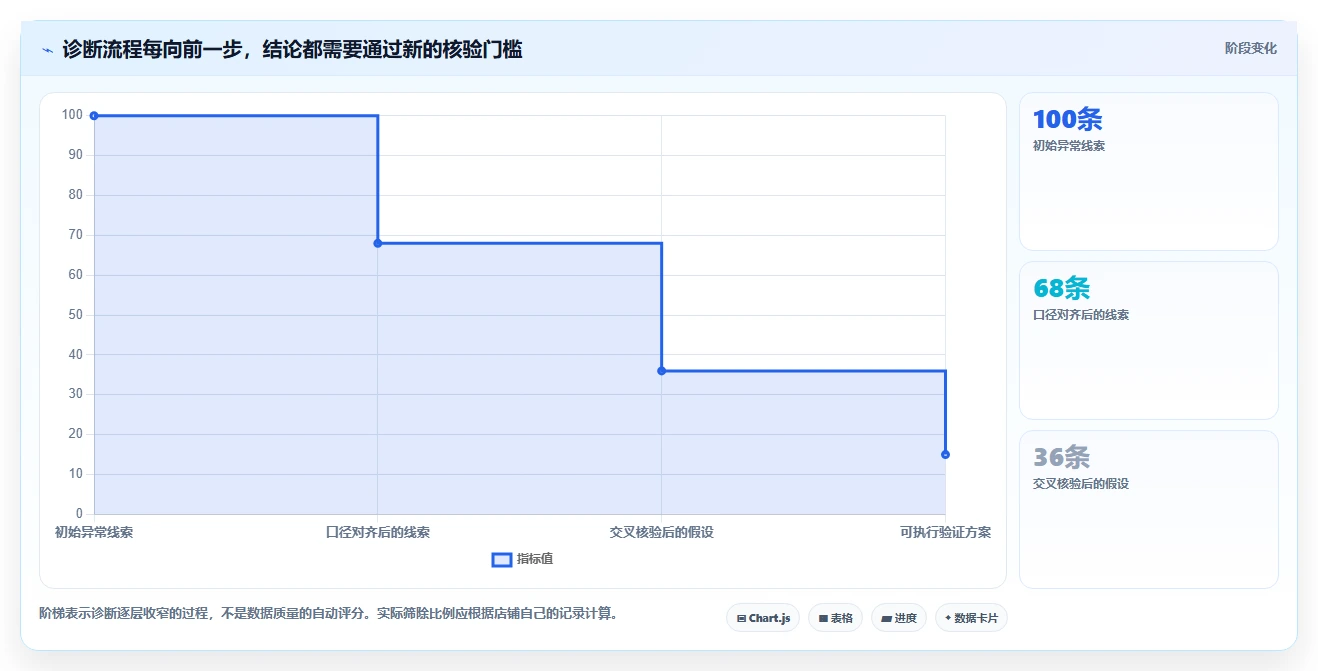The height and width of the screenshot is (671, 1318).
Task: Click the 初始异常线索 card caption
Action: coord(1069,146)
